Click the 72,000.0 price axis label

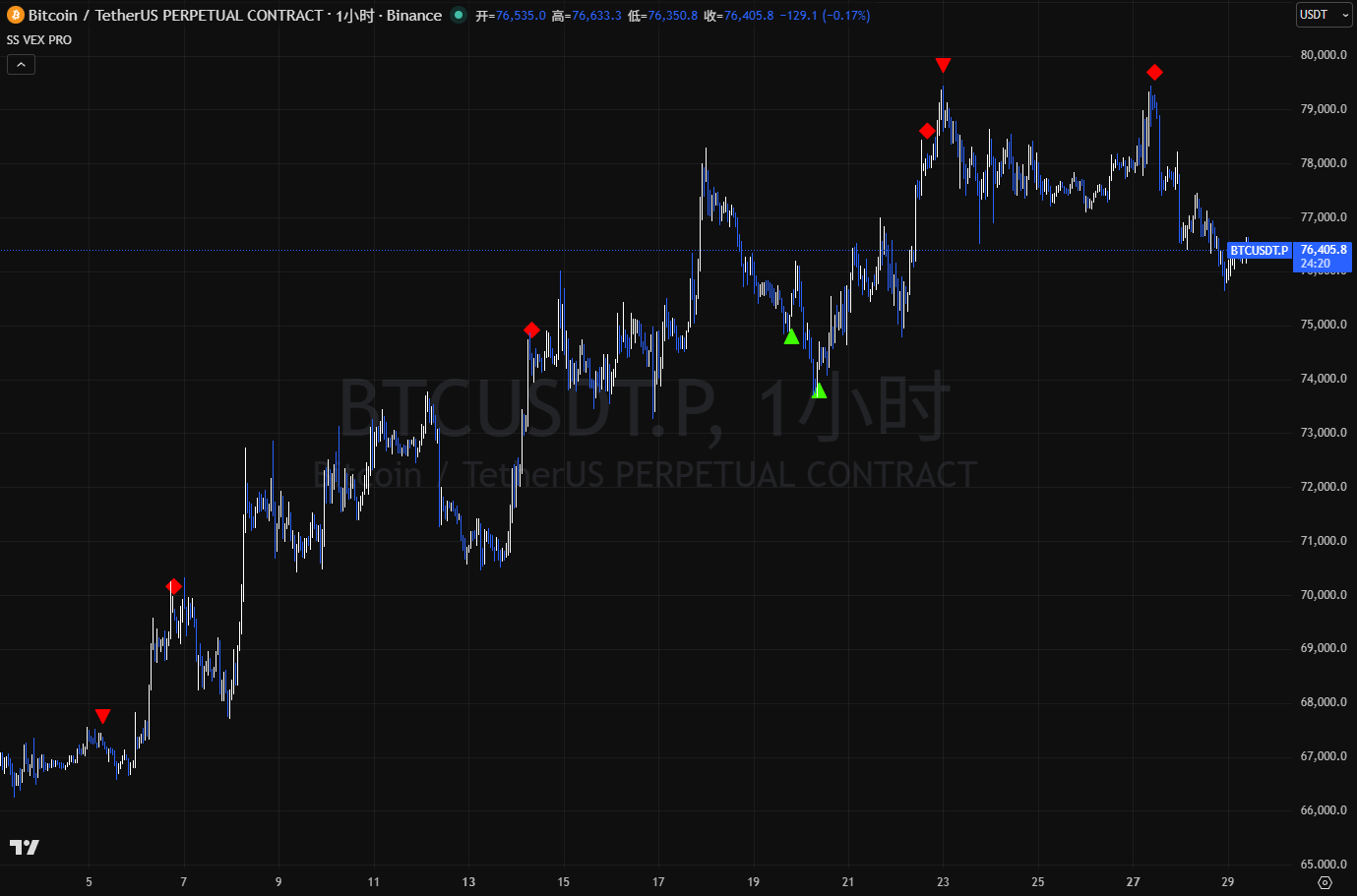pos(1324,487)
